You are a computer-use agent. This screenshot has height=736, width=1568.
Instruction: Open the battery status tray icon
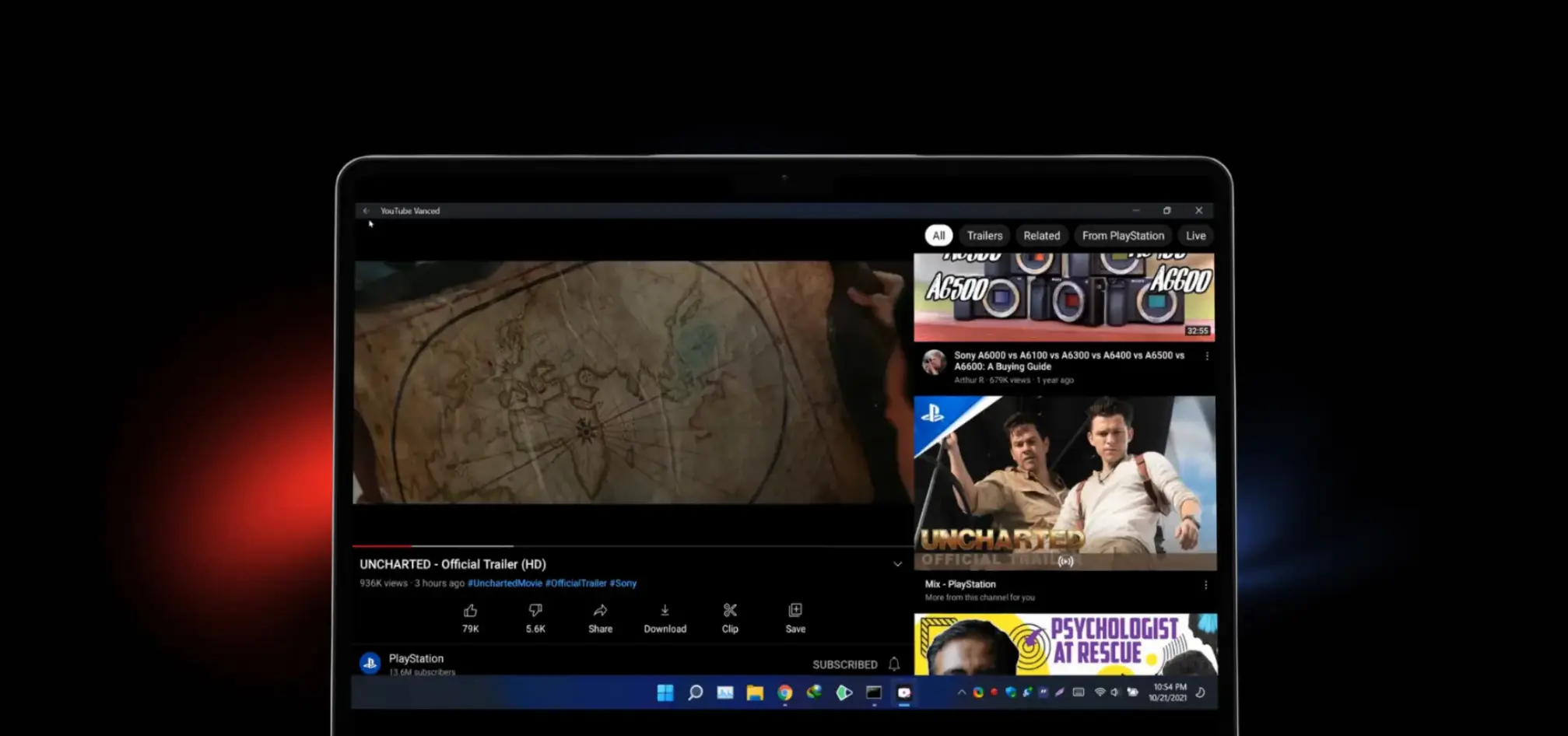1132,692
